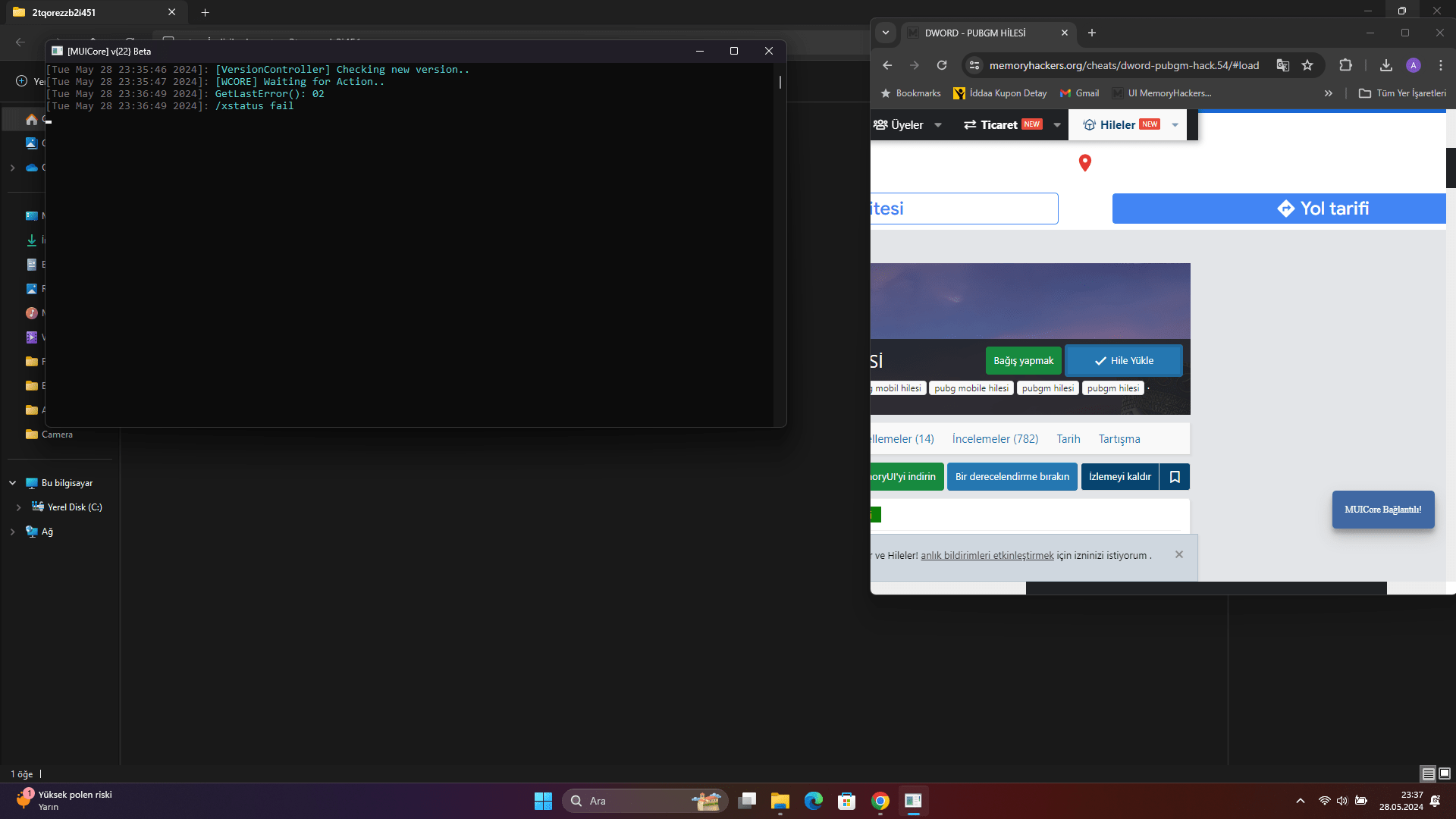Image resolution: width=1456 pixels, height=819 pixels.
Task: Bookmark this page with star icon
Action: click(x=1307, y=65)
